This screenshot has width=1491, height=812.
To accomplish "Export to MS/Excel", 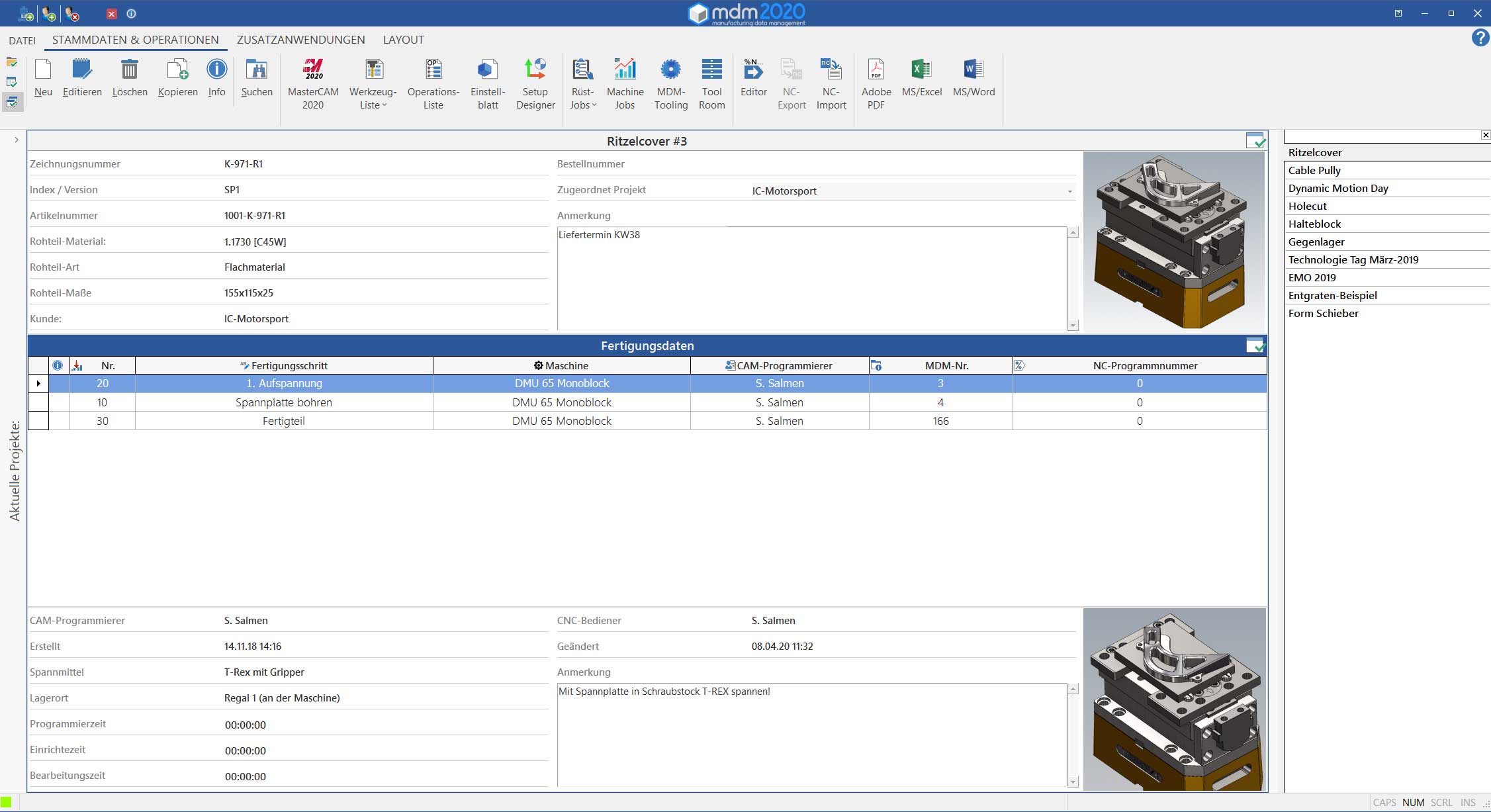I will tap(921, 77).
